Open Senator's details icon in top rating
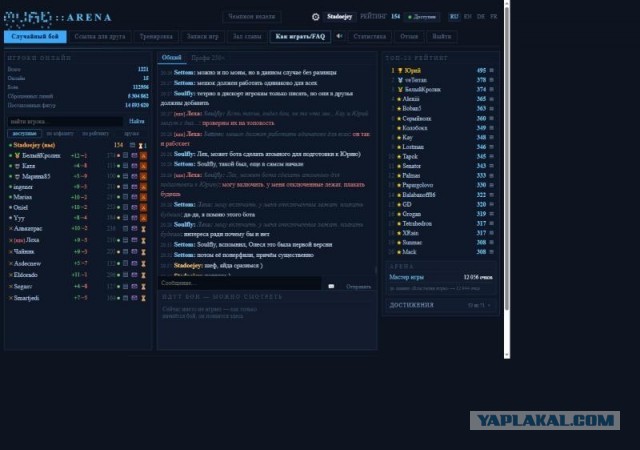The image size is (640, 450). [491, 166]
